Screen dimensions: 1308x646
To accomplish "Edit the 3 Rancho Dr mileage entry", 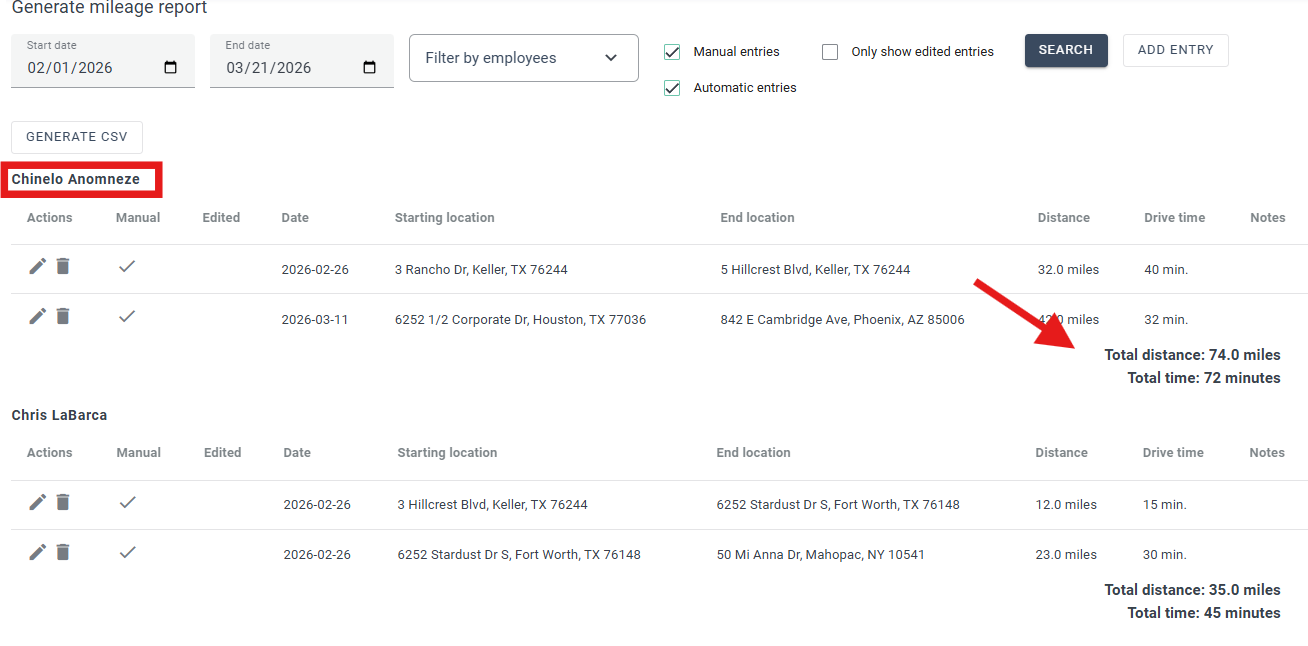I will (37, 266).
